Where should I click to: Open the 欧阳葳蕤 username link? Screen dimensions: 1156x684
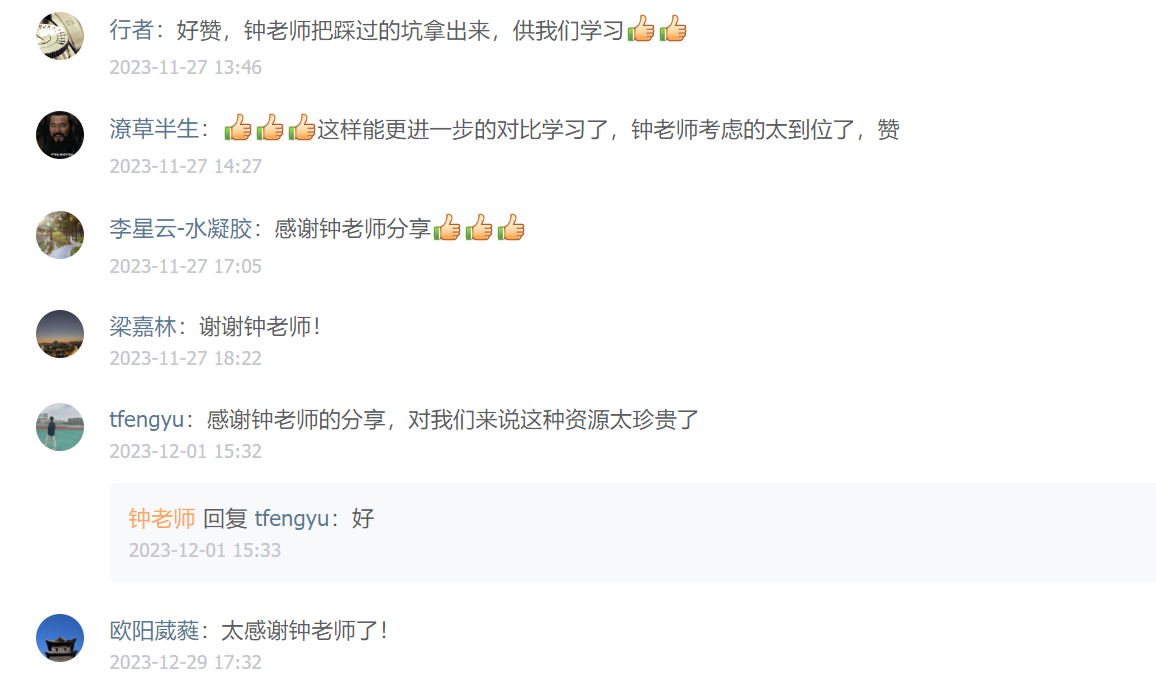pos(154,630)
